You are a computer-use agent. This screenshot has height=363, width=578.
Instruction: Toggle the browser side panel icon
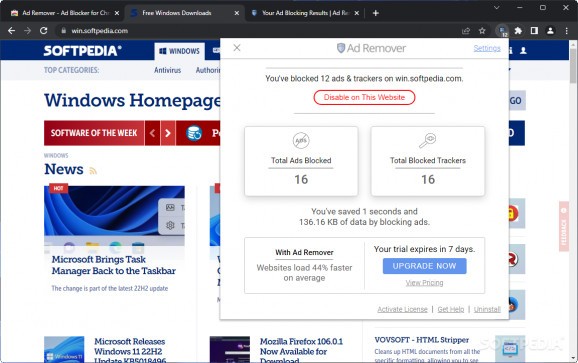pos(534,31)
